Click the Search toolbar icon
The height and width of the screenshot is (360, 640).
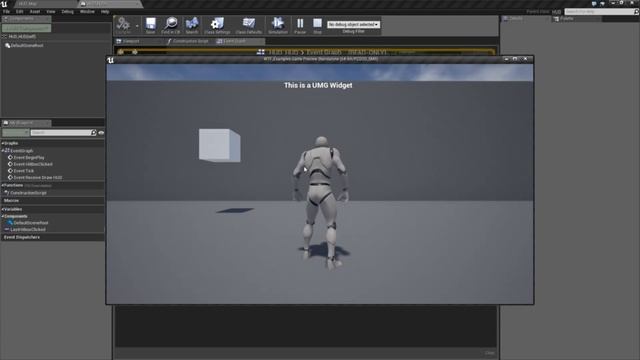[191, 25]
